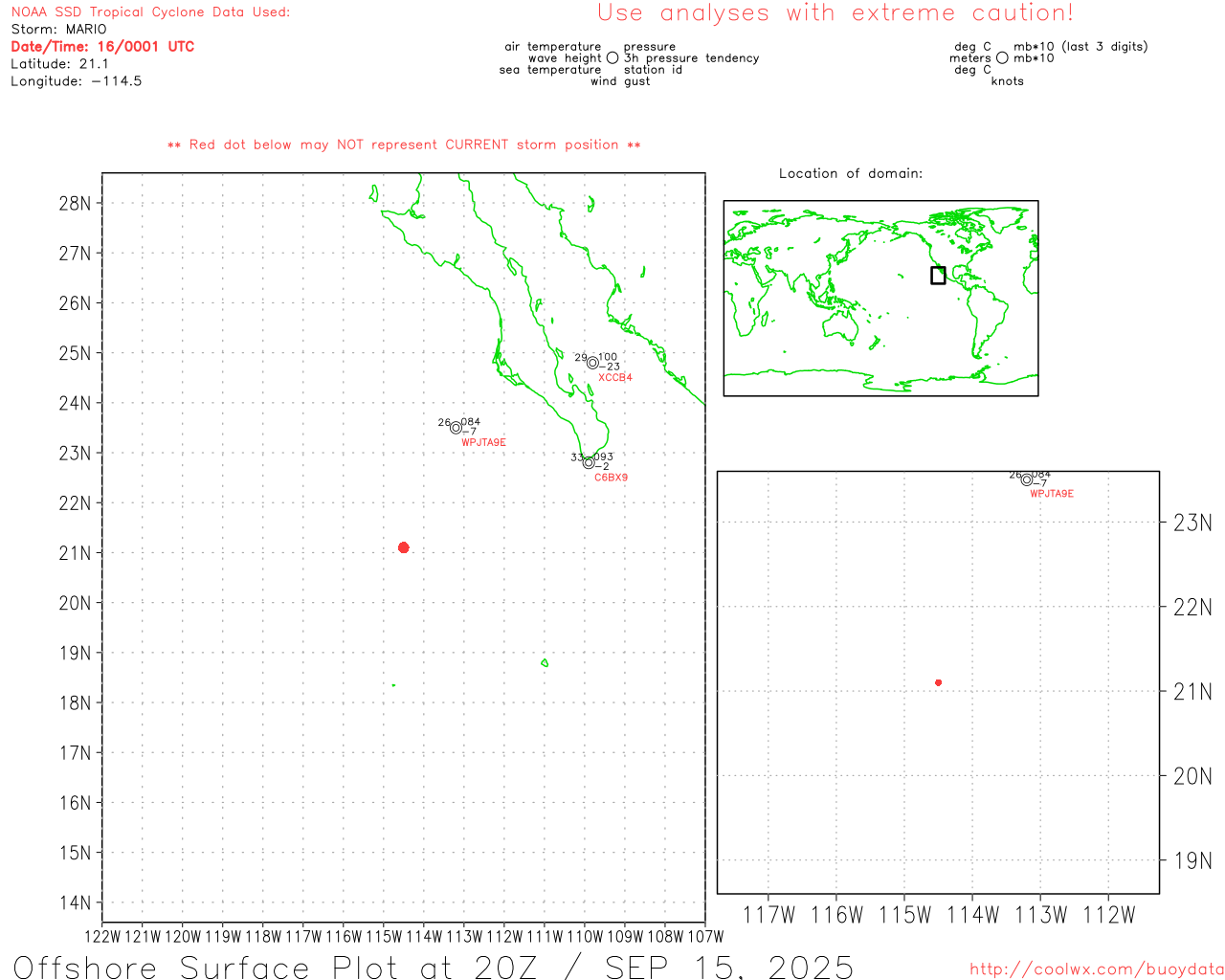Click wind gust legend label

pyautogui.click(x=620, y=81)
